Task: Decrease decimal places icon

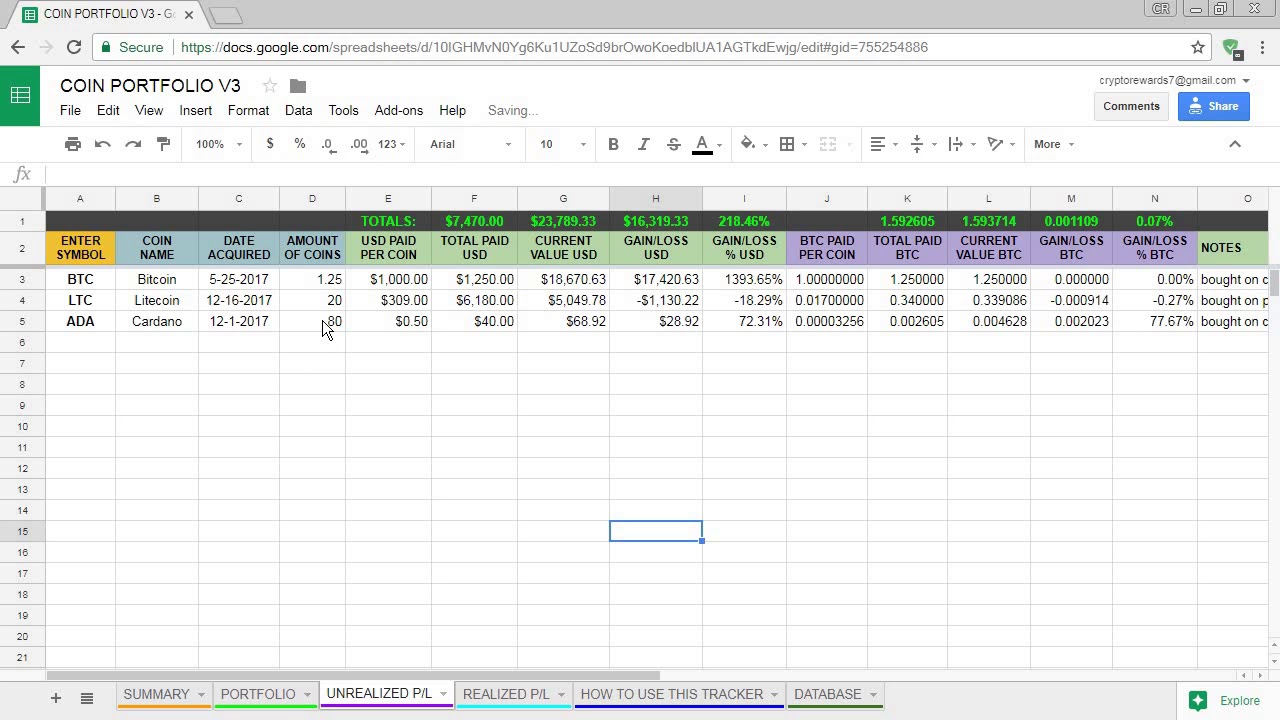Action: (328, 144)
